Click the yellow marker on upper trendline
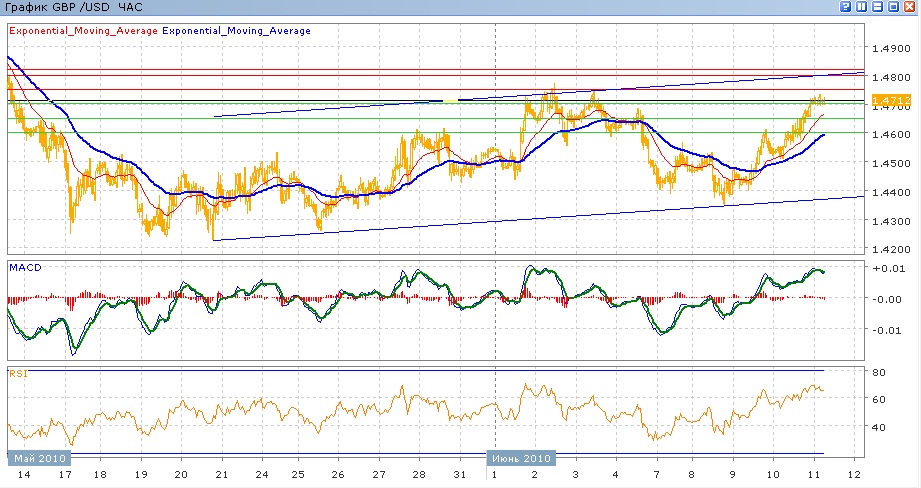 (x=450, y=100)
